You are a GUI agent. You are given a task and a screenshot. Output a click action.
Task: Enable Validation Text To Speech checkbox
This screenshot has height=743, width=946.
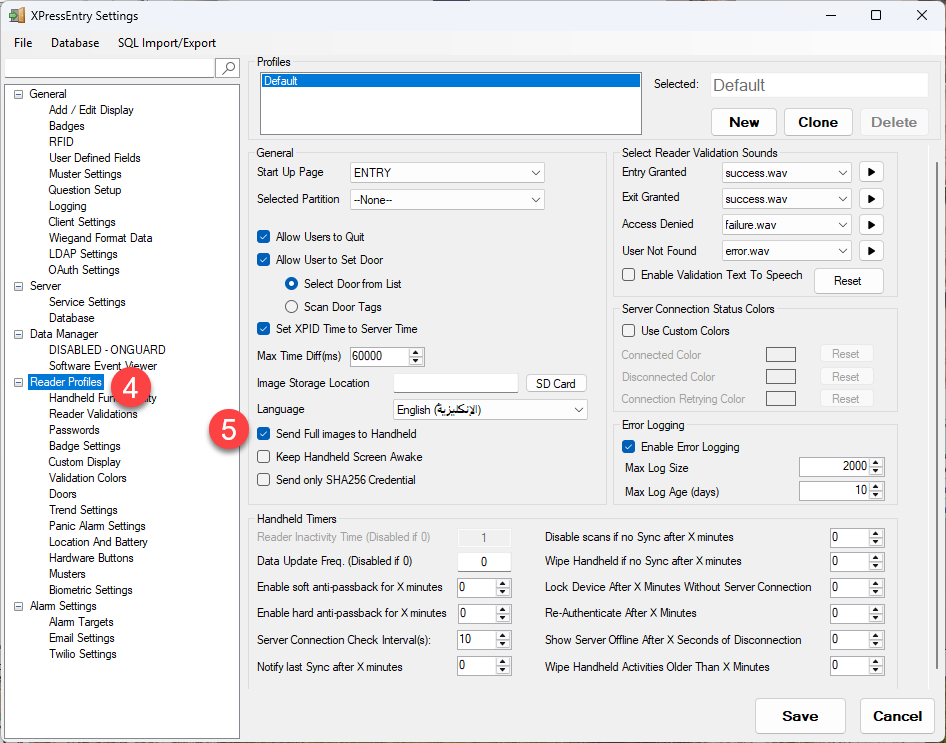tap(629, 274)
